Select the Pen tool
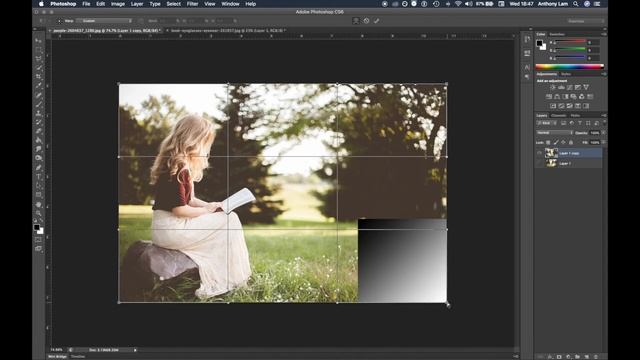This screenshot has width=640, height=360. click(x=38, y=167)
